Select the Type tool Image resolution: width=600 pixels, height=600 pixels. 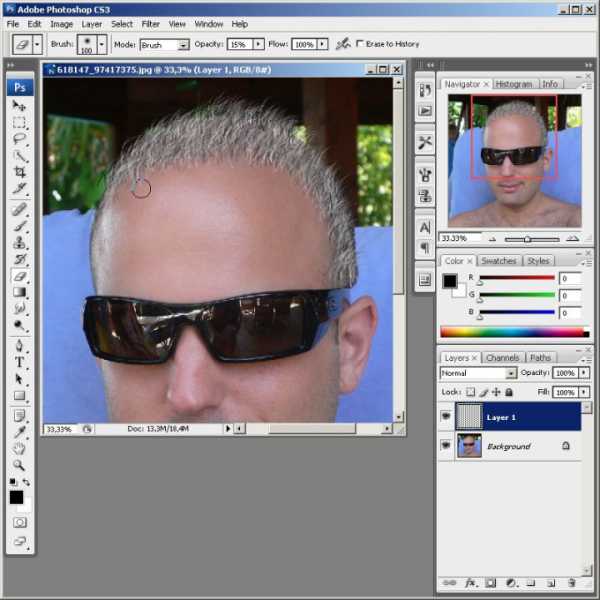19,362
